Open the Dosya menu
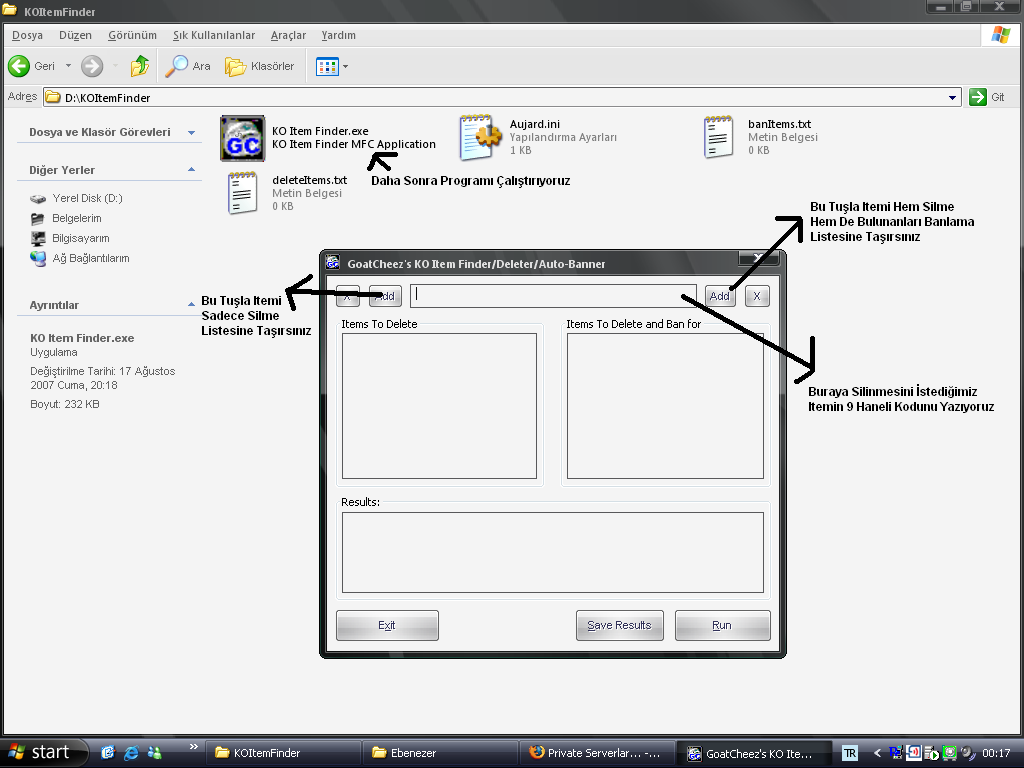The width and height of the screenshot is (1024, 768). pyautogui.click(x=27, y=35)
